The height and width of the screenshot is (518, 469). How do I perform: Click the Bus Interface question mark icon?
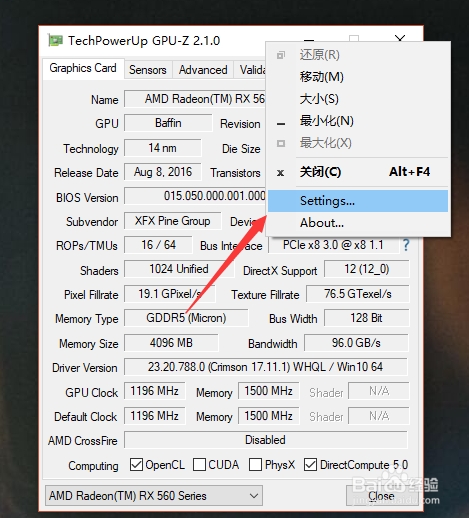(x=406, y=245)
